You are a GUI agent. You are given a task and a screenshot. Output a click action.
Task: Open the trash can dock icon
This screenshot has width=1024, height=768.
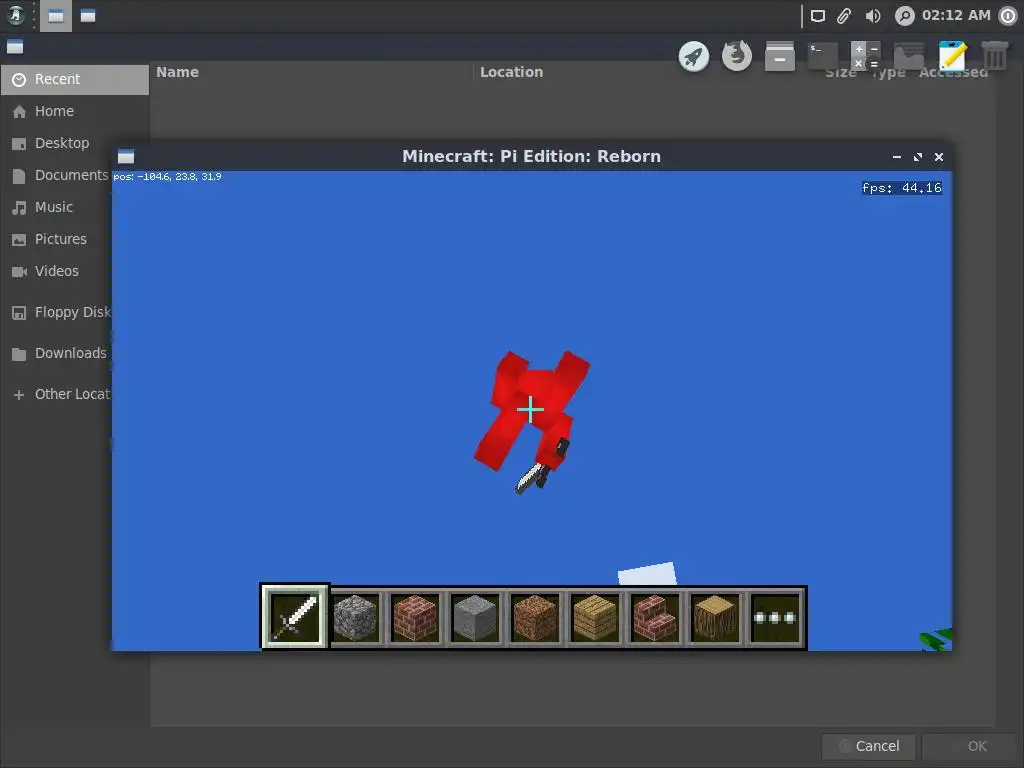(995, 56)
